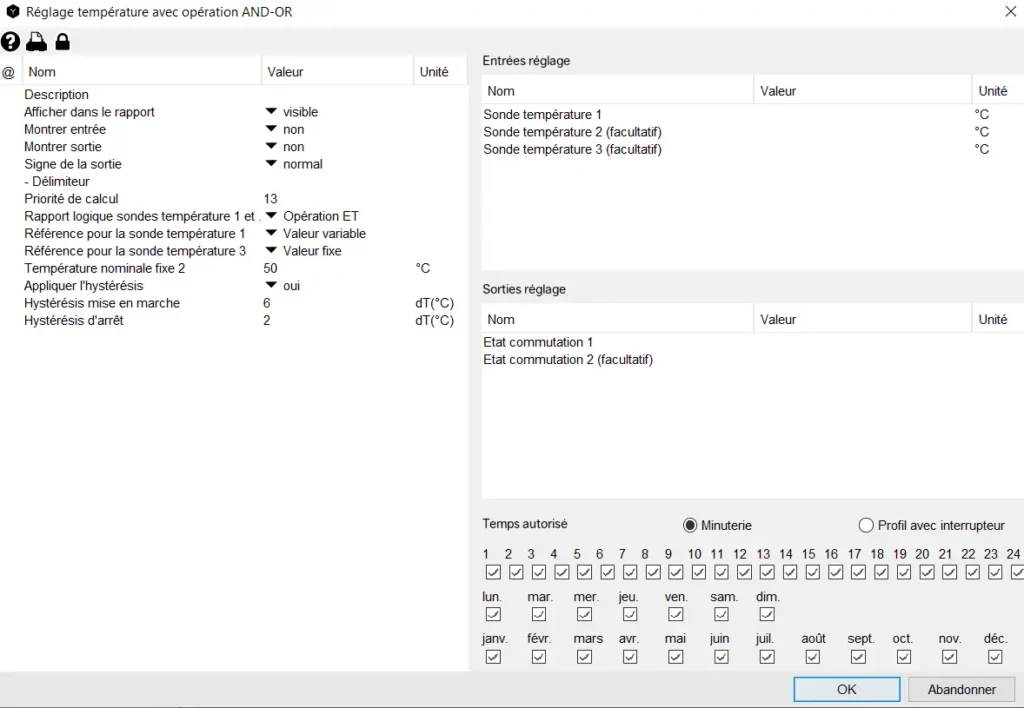Open Appliquer l'hystérésis dropdown
The image size is (1024, 708).
[271, 285]
